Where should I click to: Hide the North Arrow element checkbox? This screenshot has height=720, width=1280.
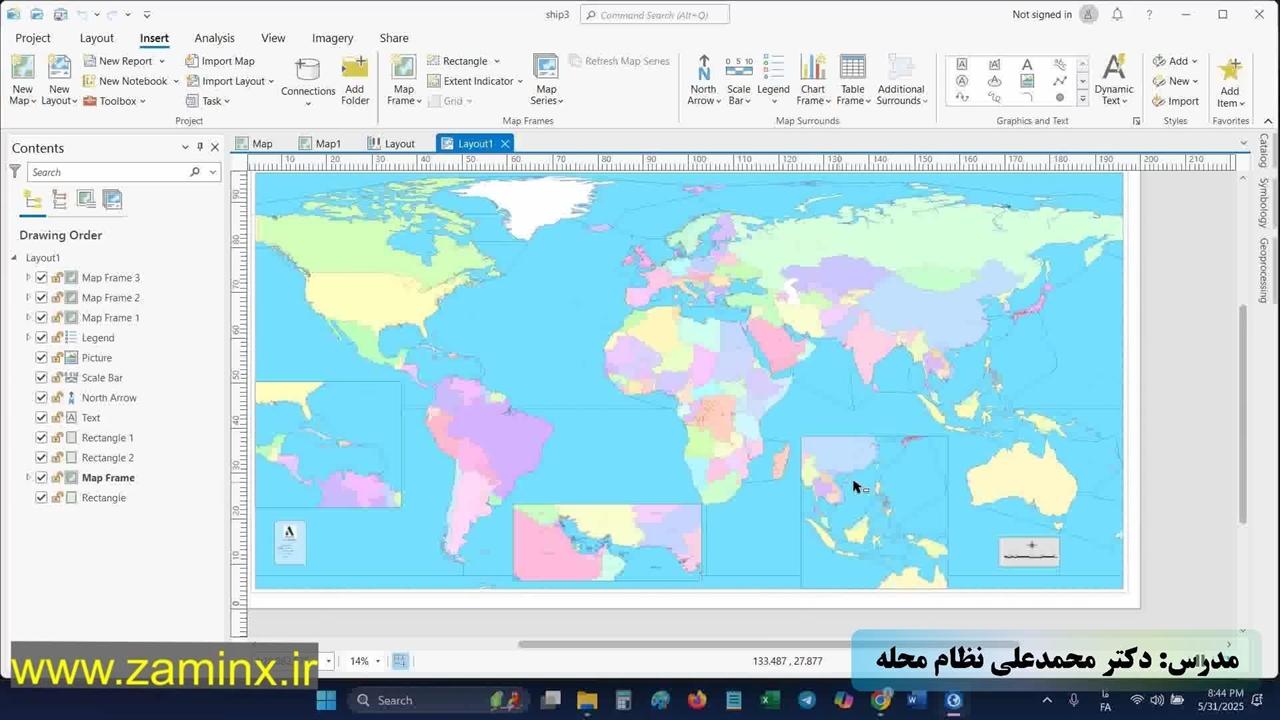pos(41,398)
